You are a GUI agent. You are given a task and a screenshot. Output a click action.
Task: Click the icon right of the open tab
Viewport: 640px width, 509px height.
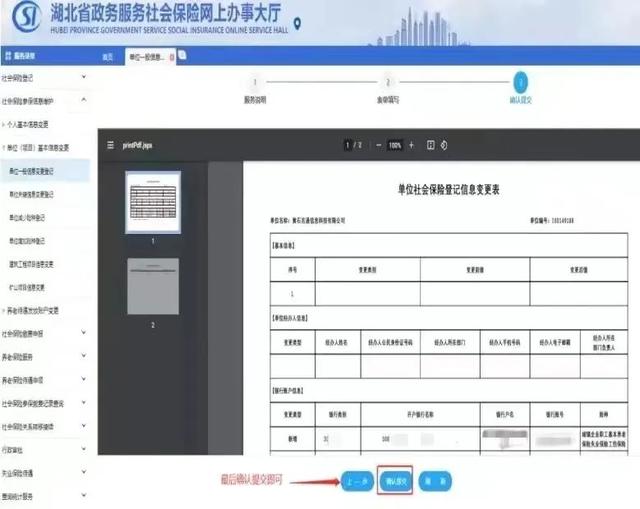click(183, 56)
